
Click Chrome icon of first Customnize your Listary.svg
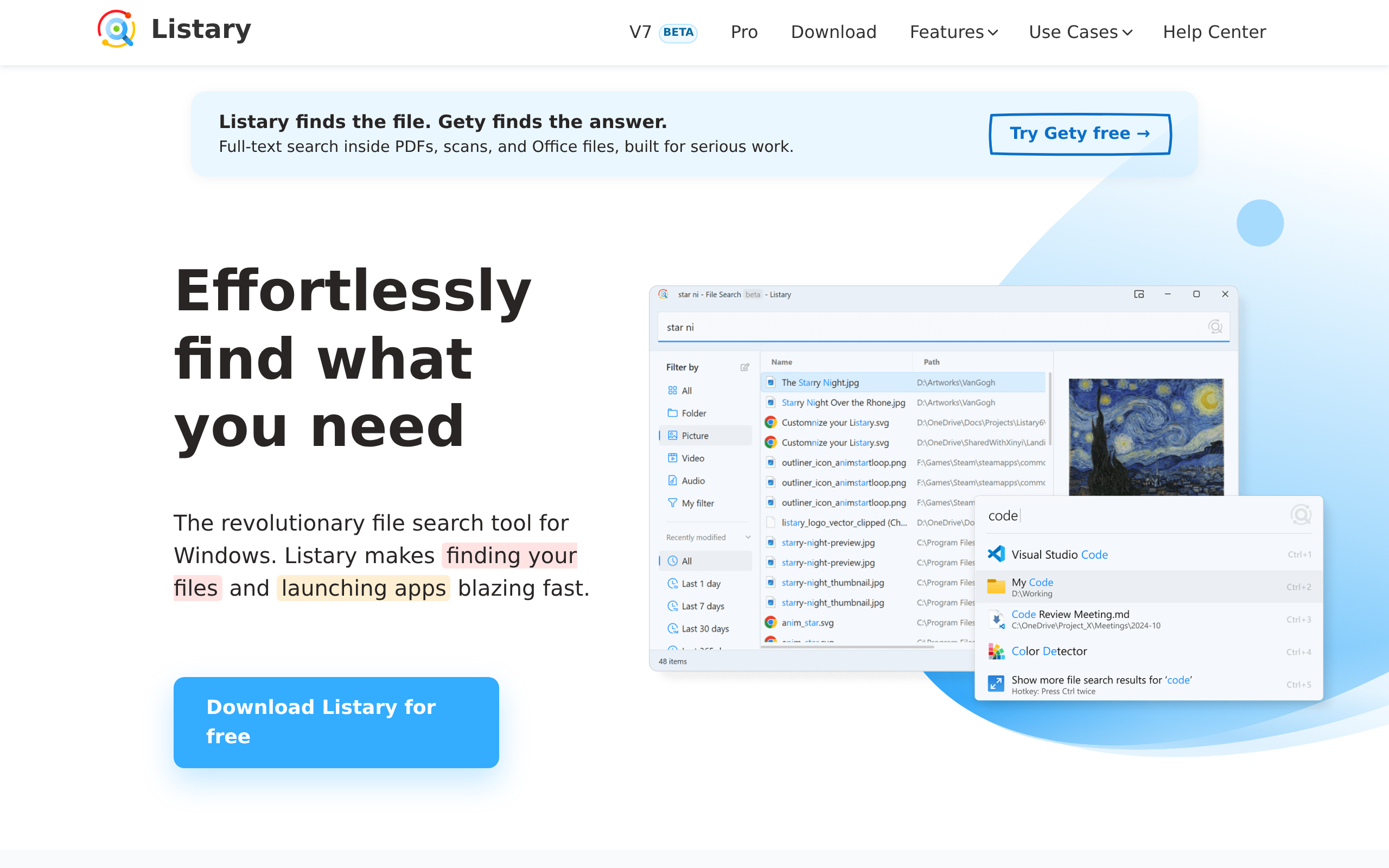770,423
